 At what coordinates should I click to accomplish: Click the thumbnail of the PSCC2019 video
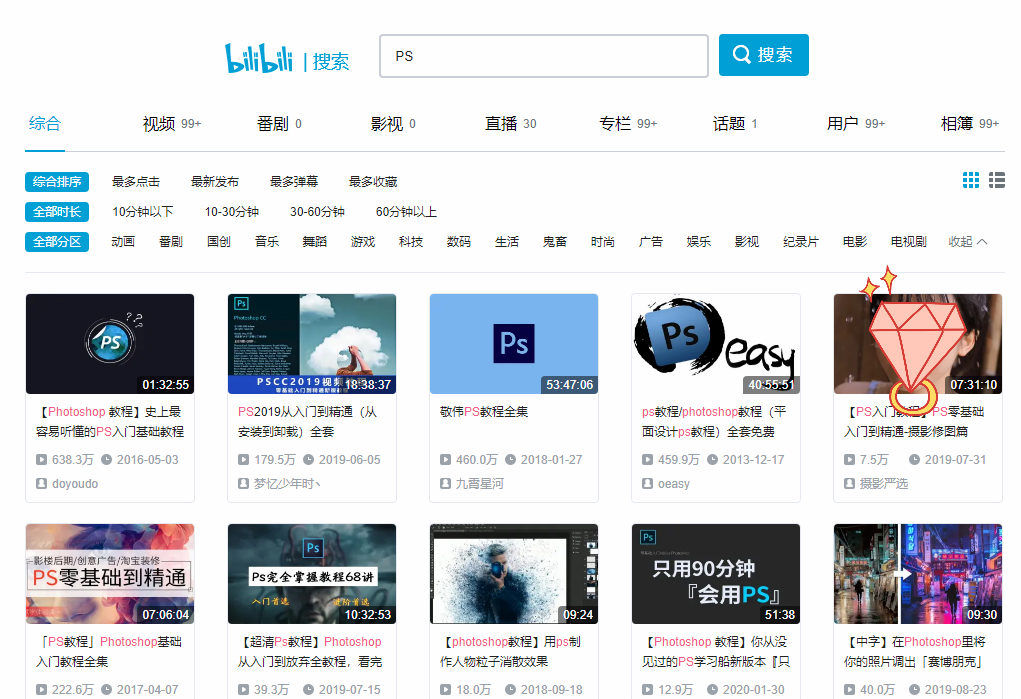311,344
